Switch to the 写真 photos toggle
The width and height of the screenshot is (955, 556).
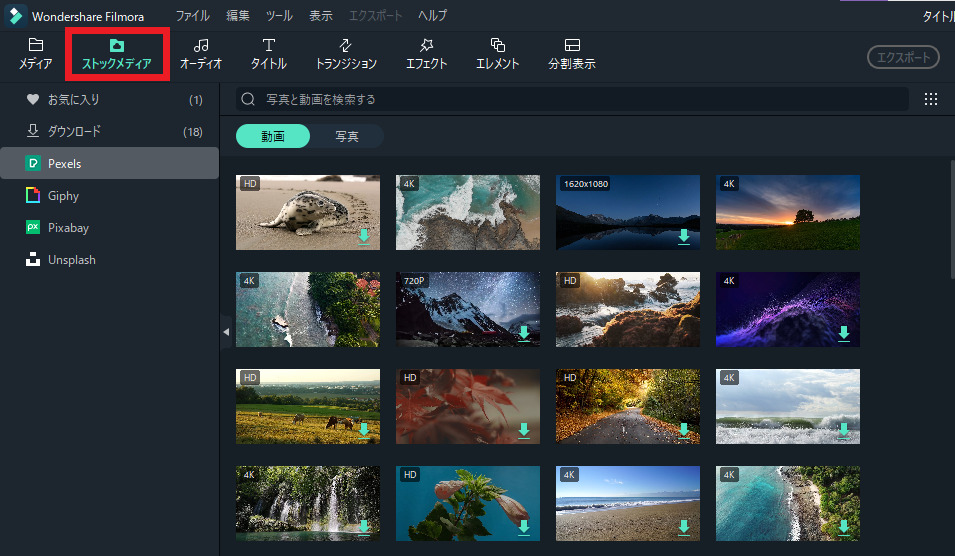tap(347, 136)
